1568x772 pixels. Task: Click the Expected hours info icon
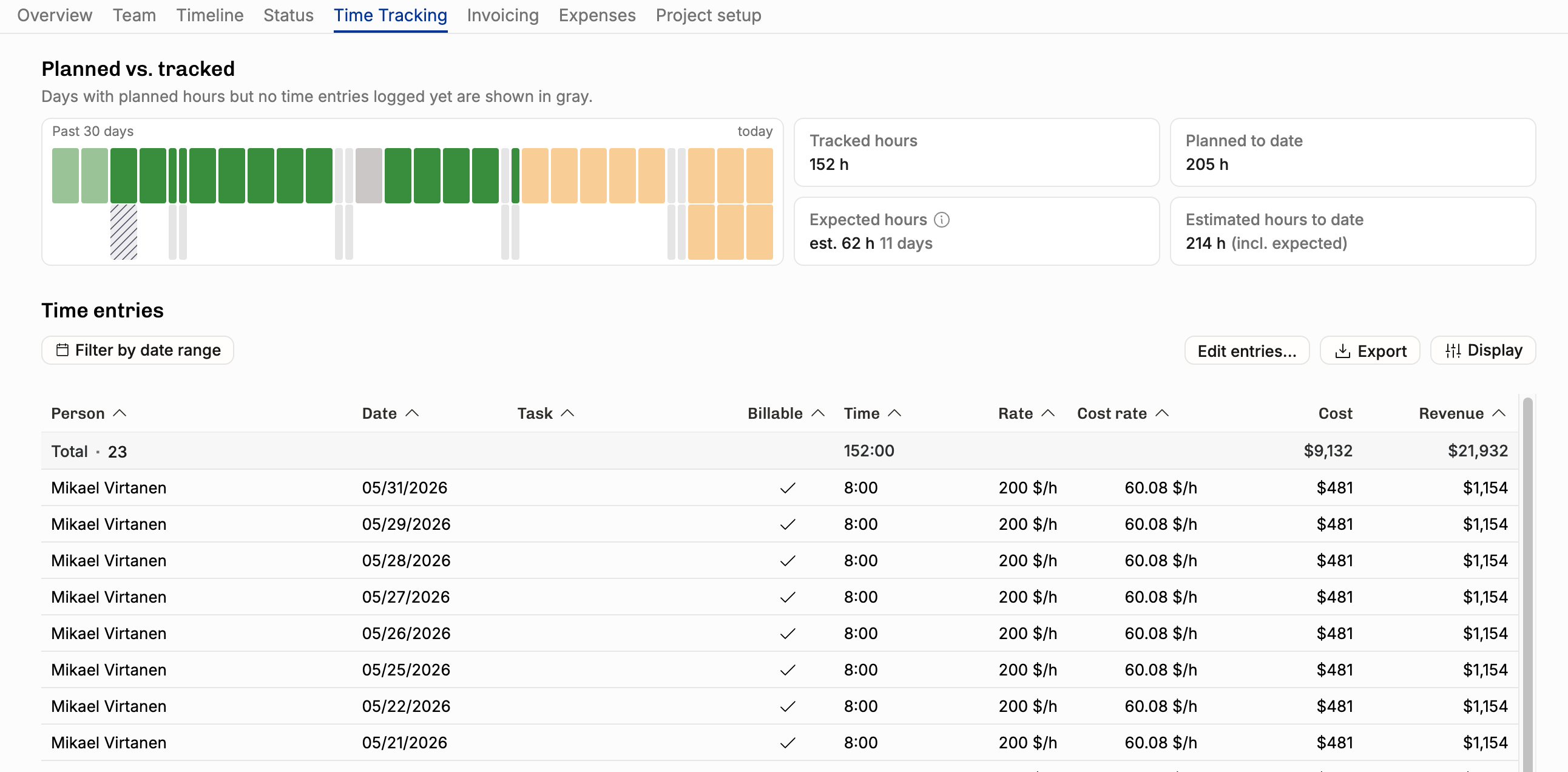[941, 220]
